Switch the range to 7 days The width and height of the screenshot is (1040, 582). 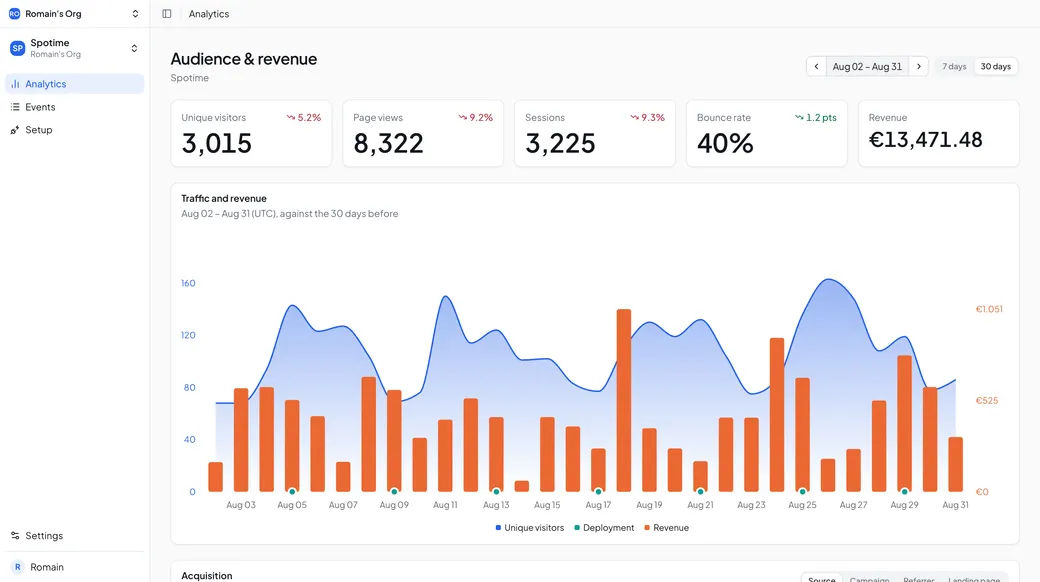[954, 66]
